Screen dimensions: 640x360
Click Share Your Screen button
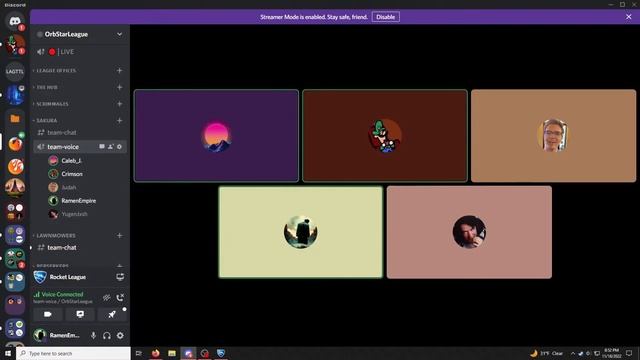pos(80,314)
